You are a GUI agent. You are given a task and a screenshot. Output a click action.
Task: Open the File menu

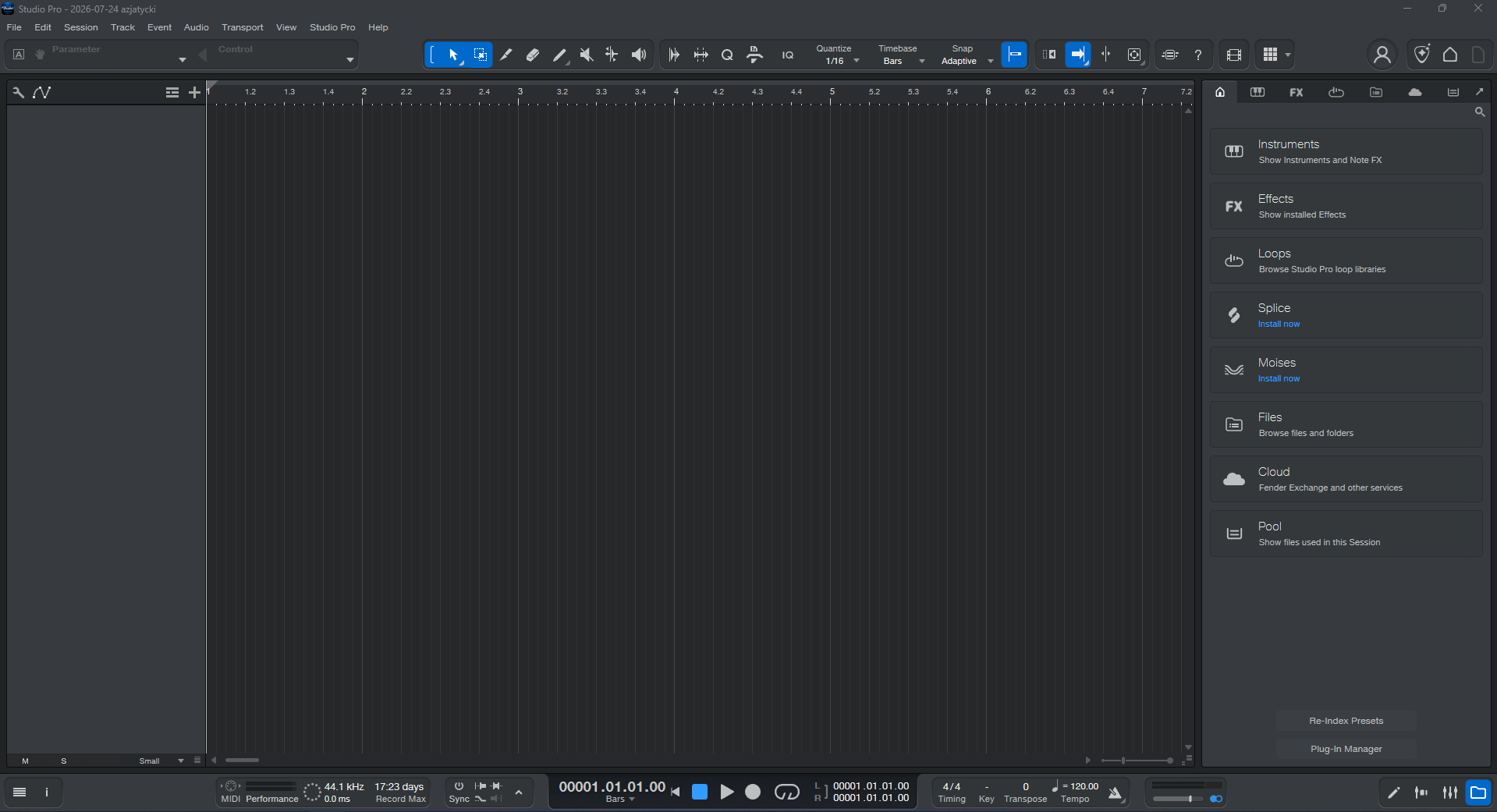[14, 27]
